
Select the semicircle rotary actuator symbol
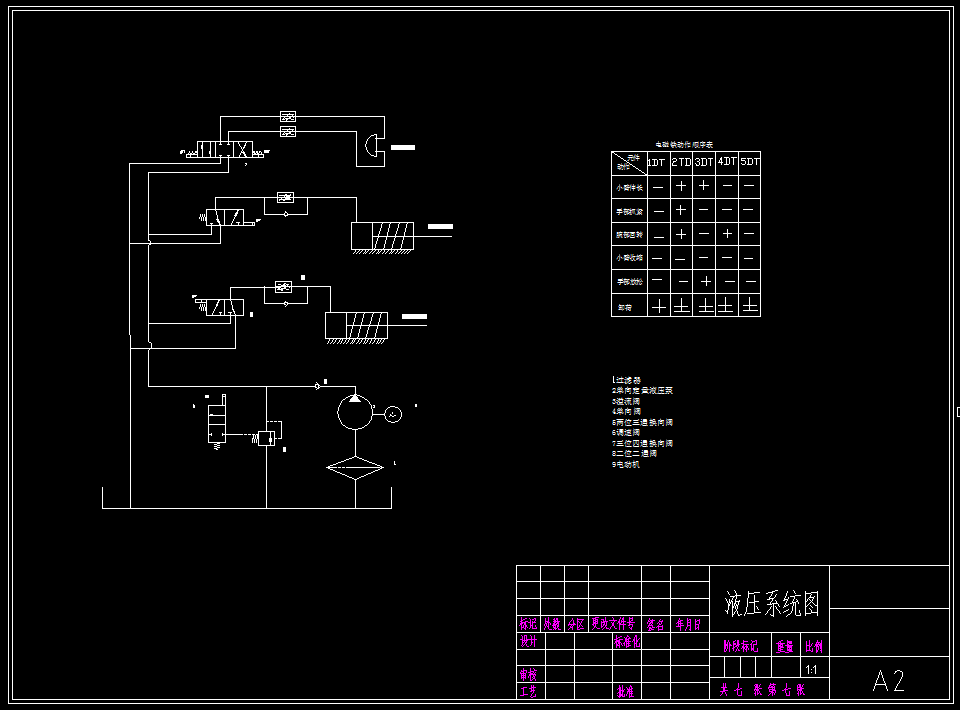tap(371, 146)
